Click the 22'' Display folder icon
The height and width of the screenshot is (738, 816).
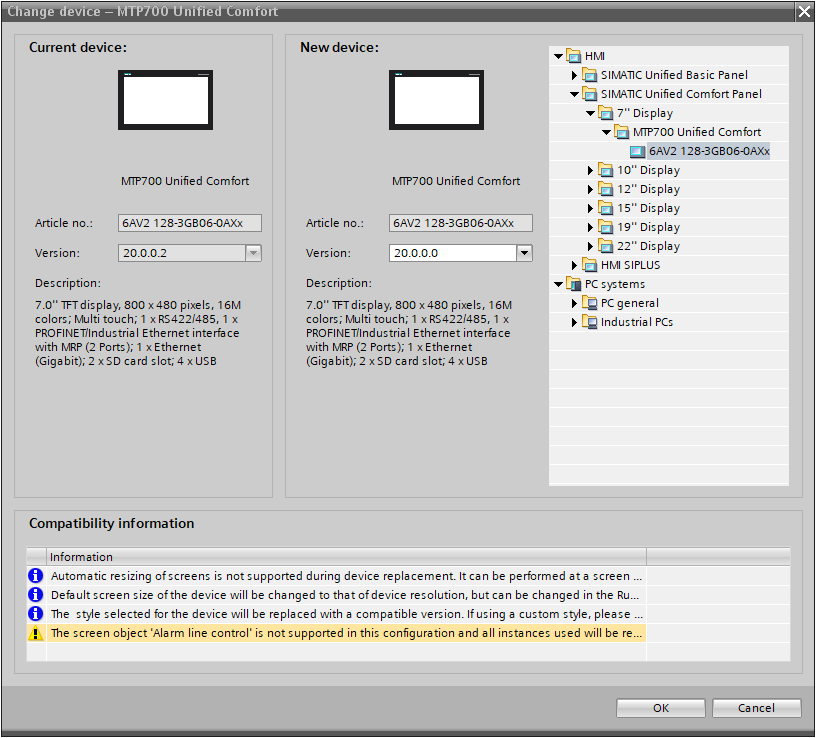click(605, 246)
